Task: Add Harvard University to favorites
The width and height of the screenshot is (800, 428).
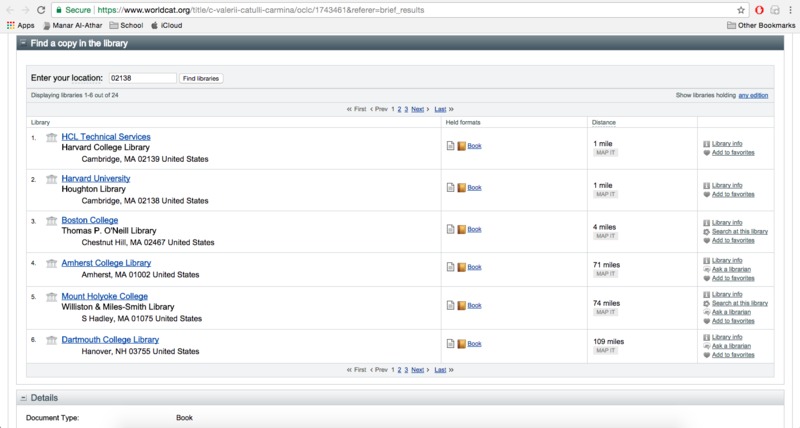Action: [x=733, y=194]
